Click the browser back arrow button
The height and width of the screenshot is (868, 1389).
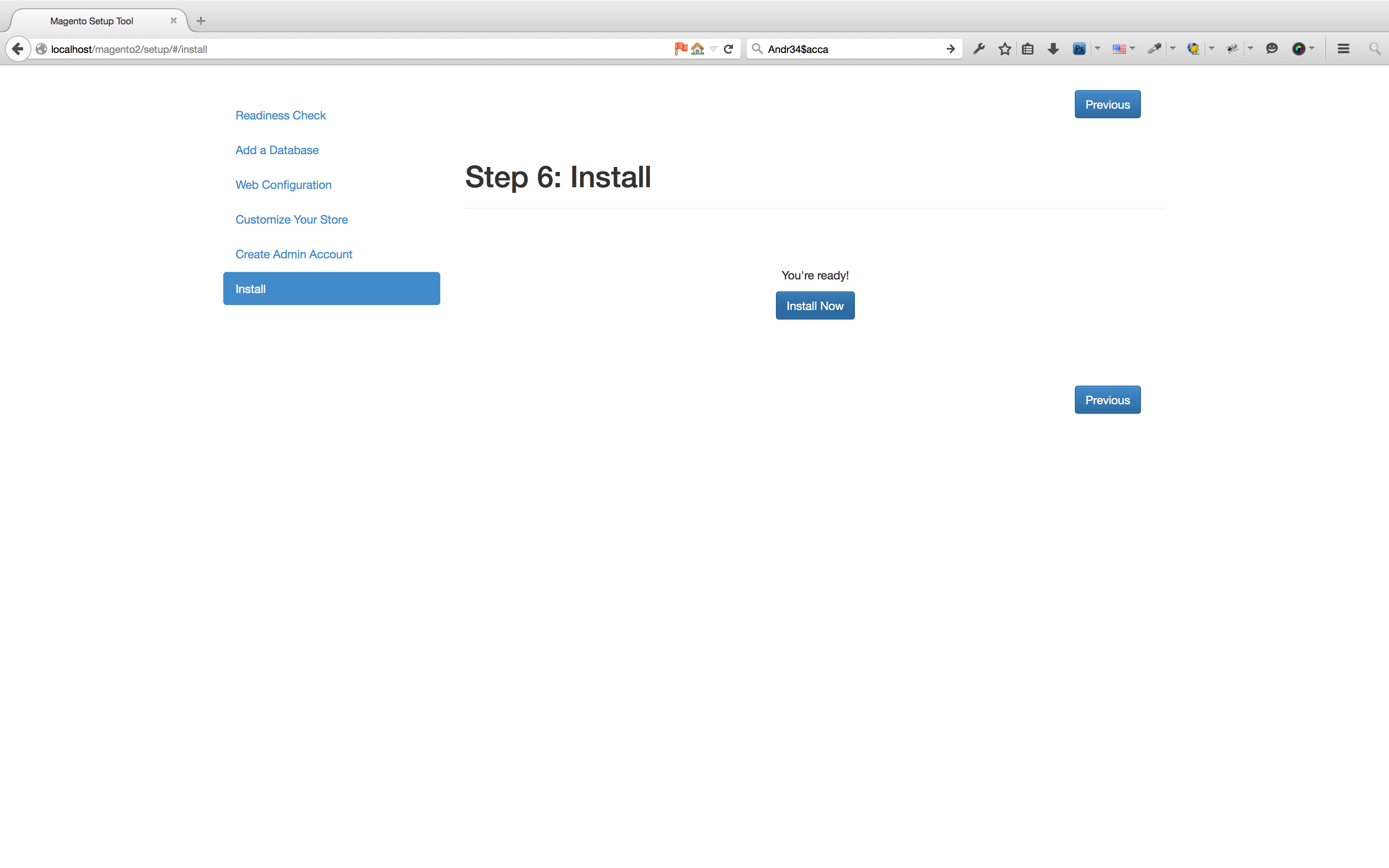point(18,49)
